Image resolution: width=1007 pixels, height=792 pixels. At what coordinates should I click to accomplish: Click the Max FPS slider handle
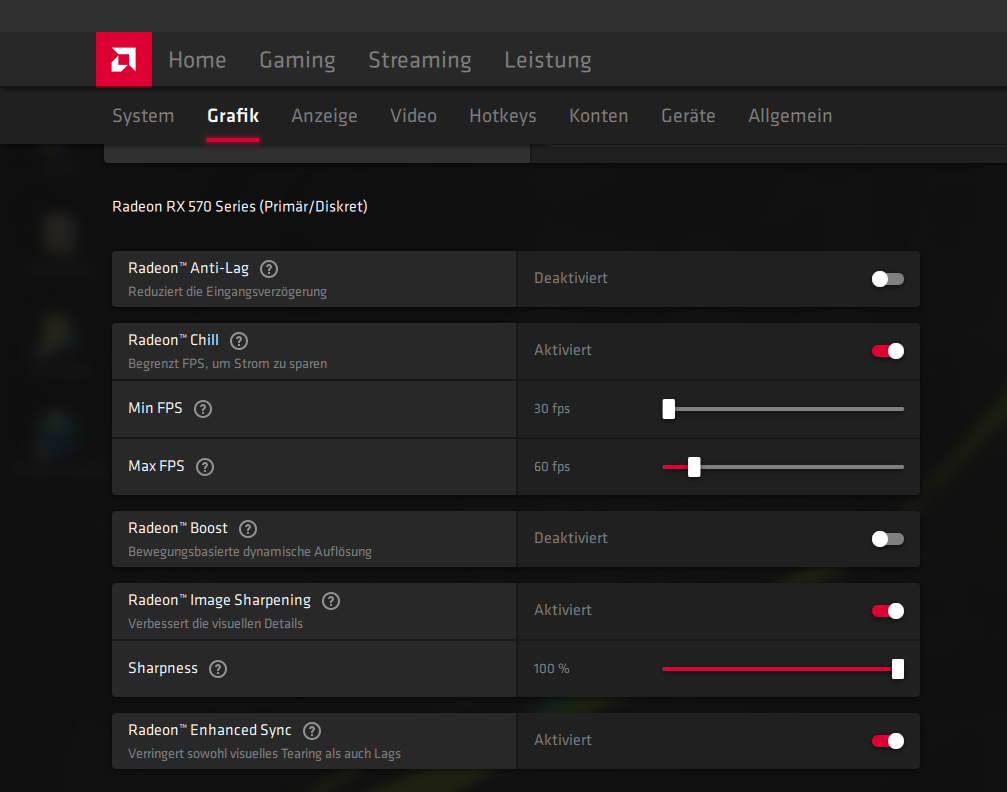pyautogui.click(x=694, y=467)
